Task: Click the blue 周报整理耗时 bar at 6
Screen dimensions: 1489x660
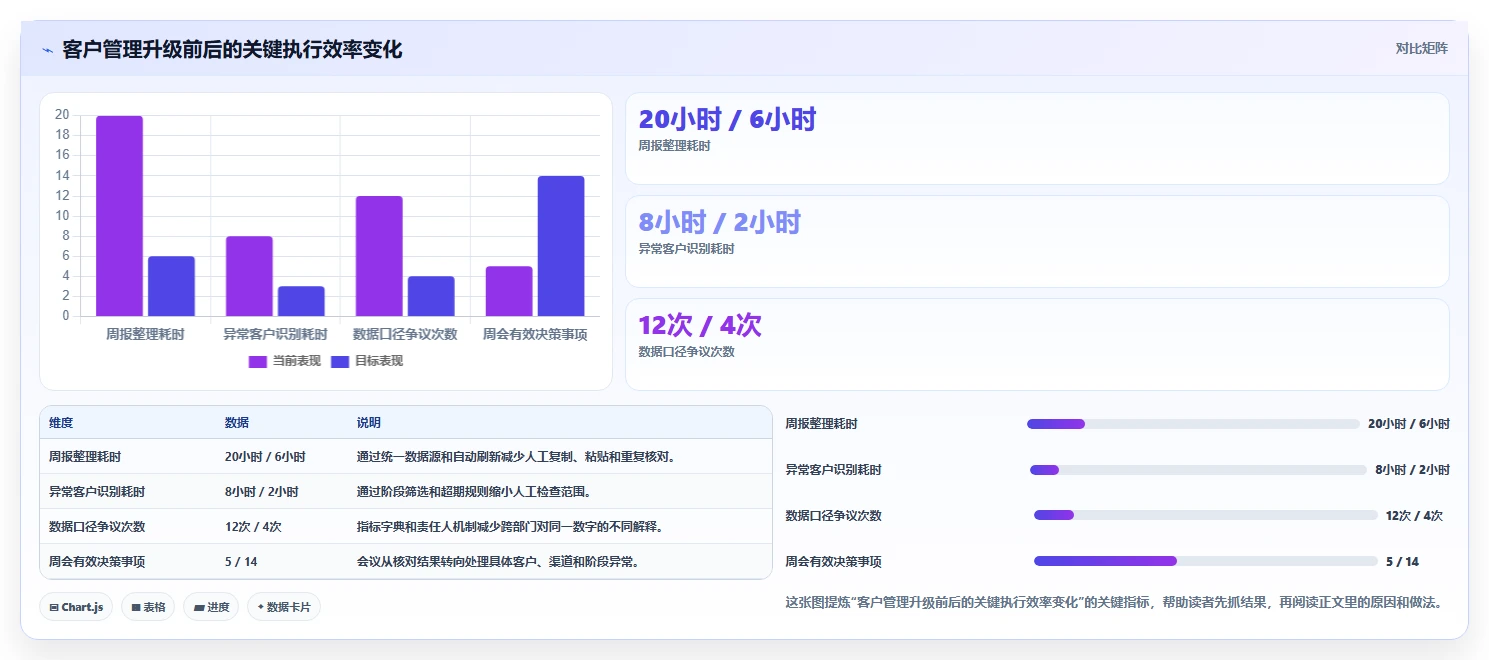Action: (171, 286)
